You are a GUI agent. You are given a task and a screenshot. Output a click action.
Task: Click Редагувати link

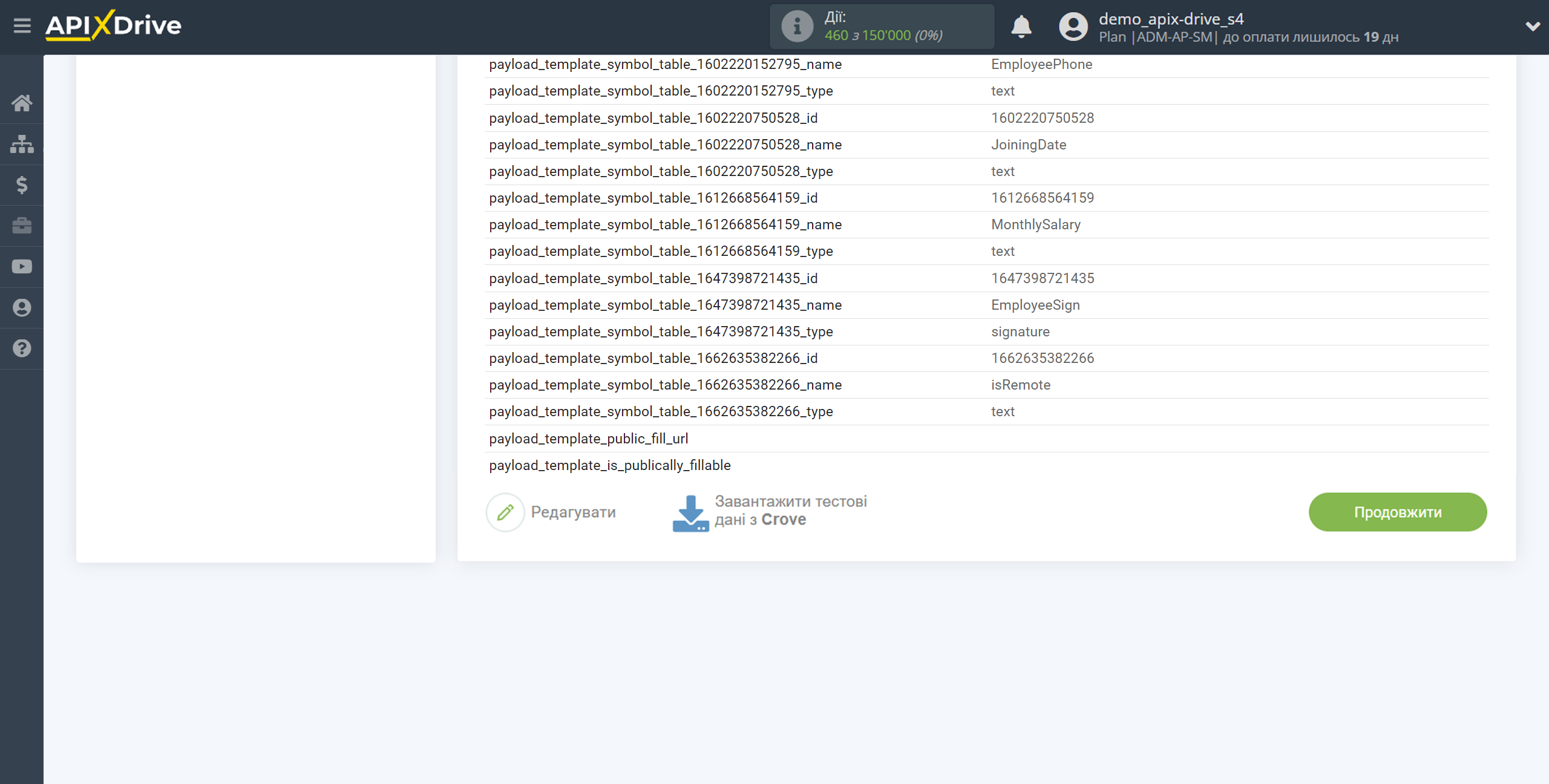573,512
